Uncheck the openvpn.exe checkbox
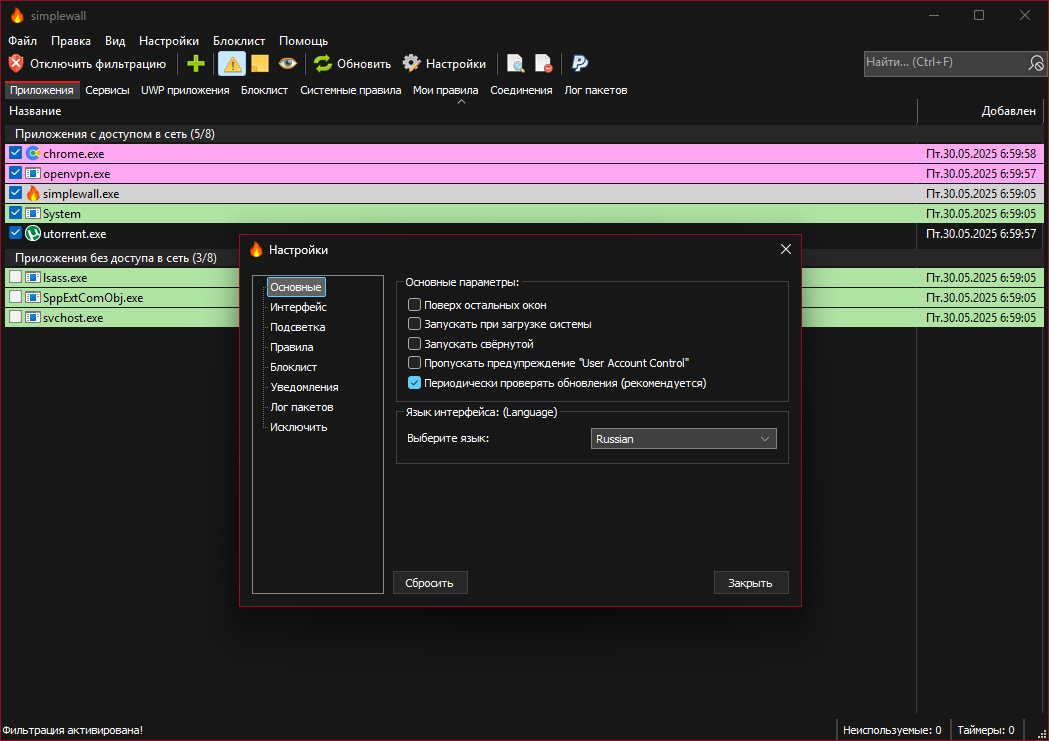The height and width of the screenshot is (741, 1049). [x=15, y=173]
